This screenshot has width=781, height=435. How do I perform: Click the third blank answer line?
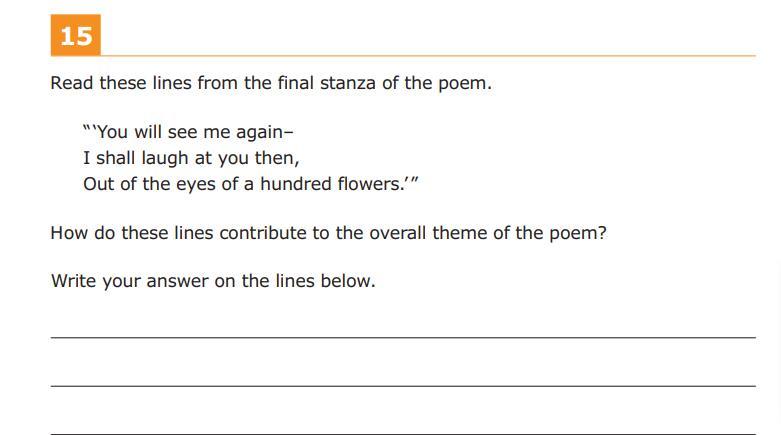point(403,432)
